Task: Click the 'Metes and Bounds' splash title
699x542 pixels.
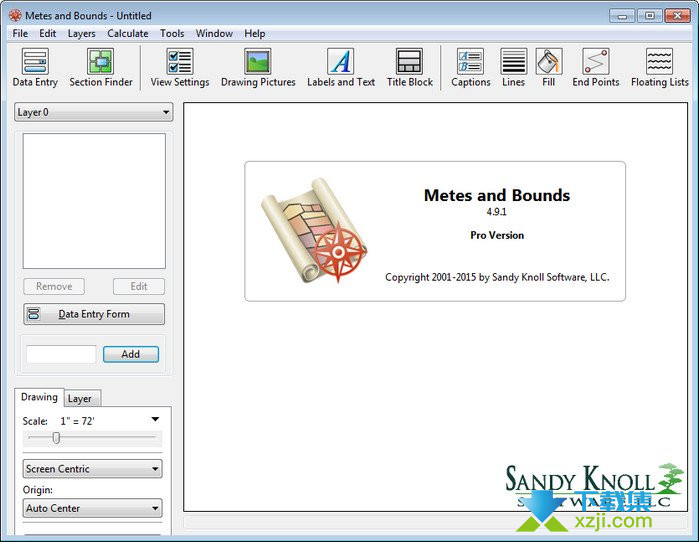Action: [497, 195]
